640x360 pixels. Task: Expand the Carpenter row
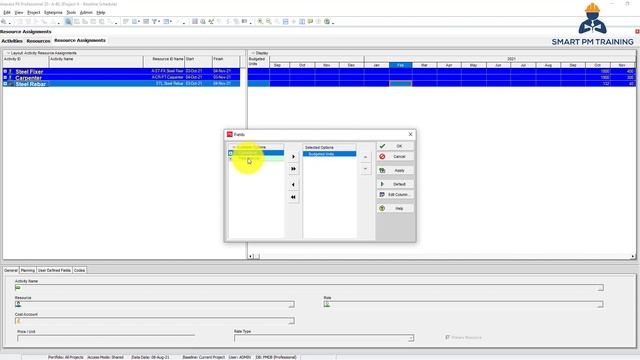pos(5,78)
